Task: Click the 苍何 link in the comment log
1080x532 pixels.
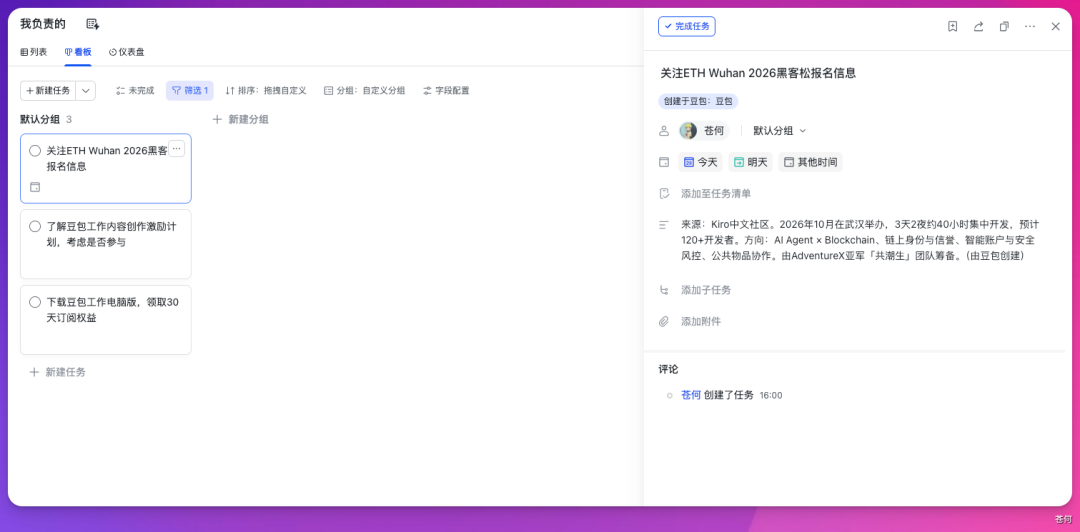Action: (691, 395)
